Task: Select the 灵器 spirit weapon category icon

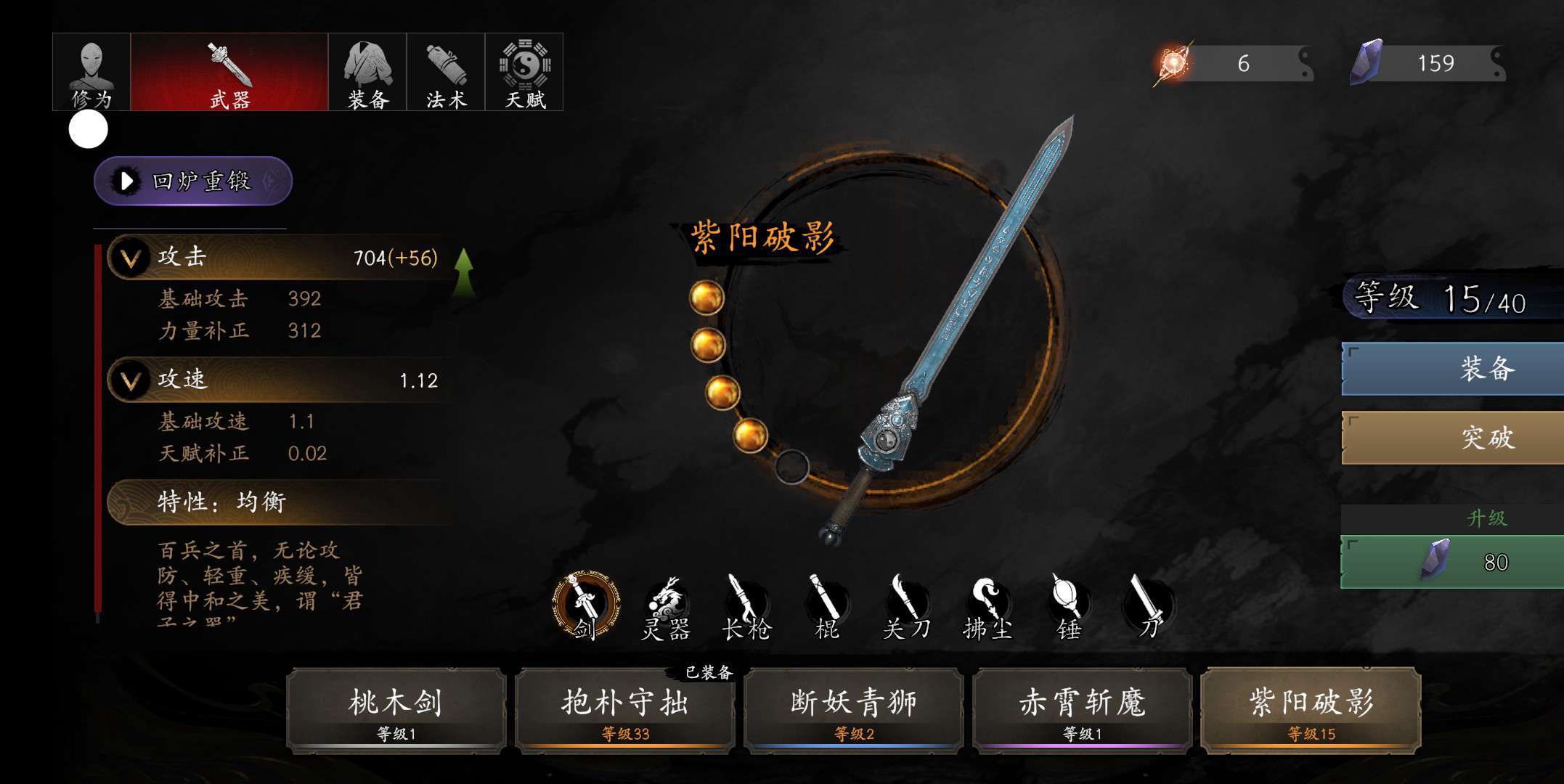Action: point(666,608)
